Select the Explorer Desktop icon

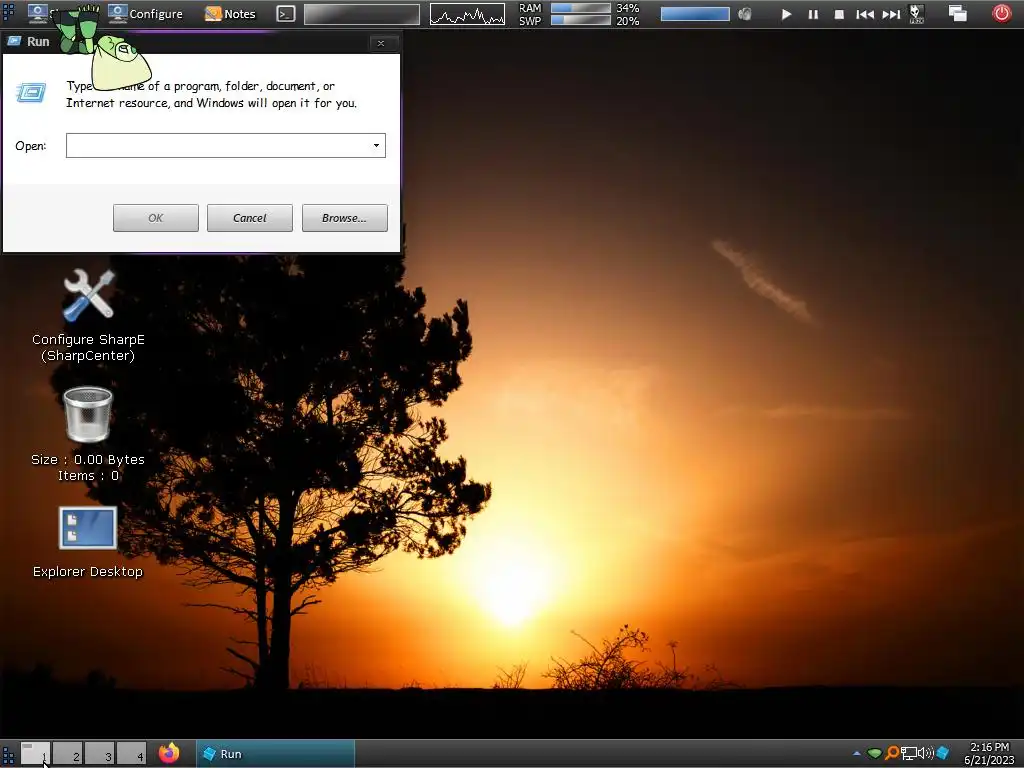pos(88,542)
